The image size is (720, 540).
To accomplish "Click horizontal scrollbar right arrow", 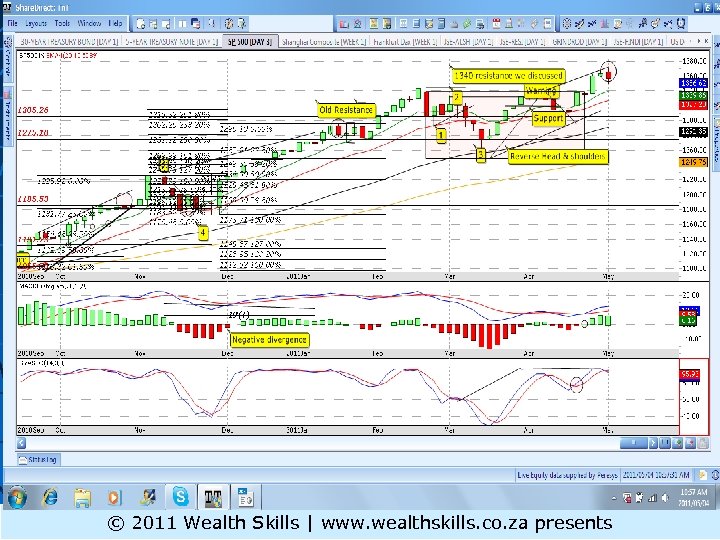I will [x=652, y=443].
